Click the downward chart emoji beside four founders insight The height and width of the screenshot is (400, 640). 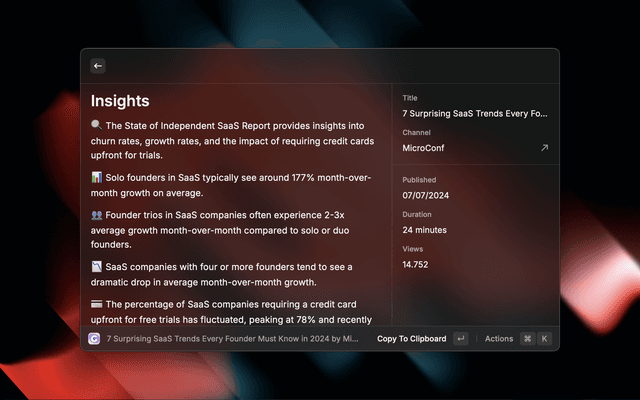pyautogui.click(x=96, y=267)
